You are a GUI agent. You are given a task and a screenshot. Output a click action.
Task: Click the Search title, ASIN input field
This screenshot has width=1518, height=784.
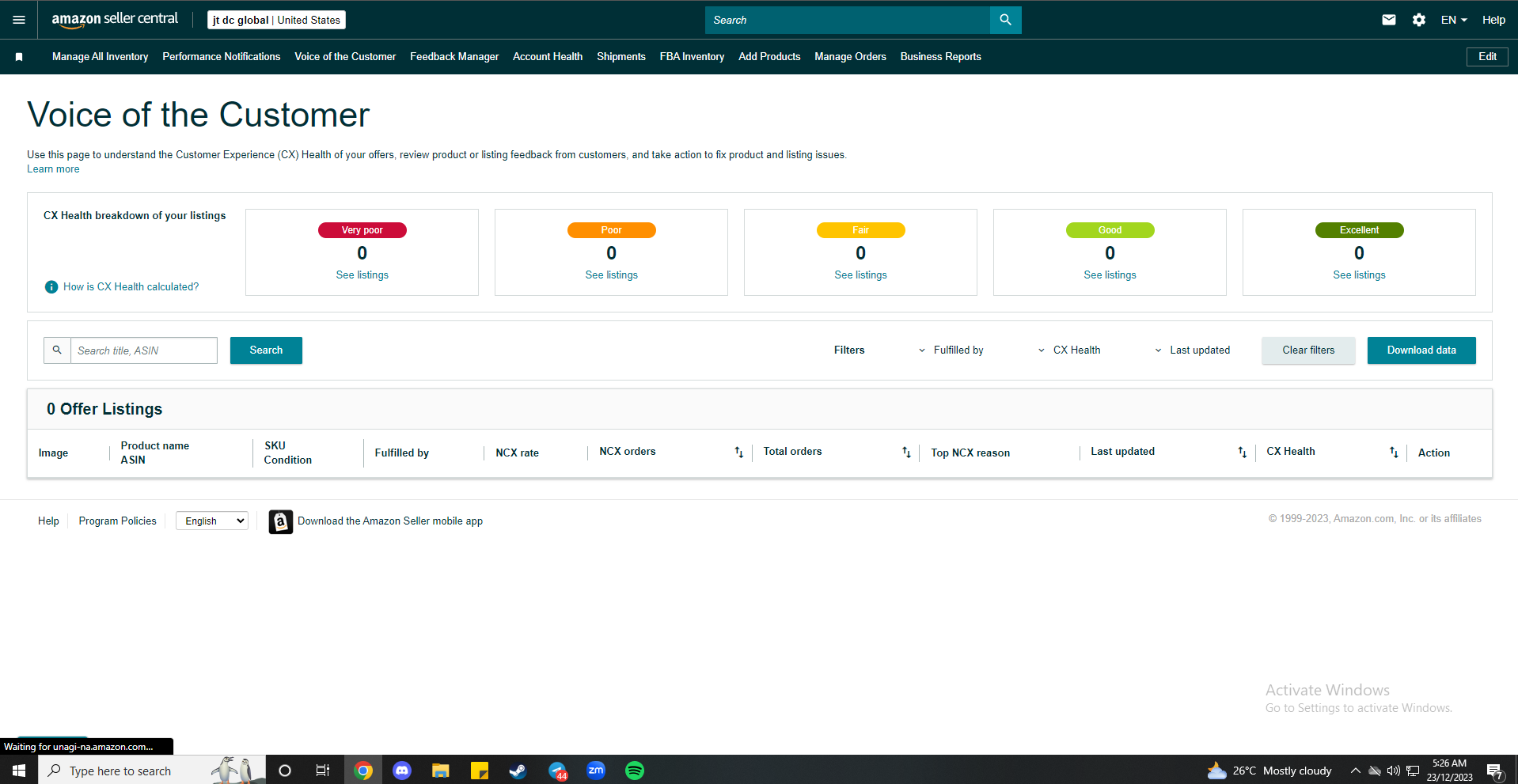coord(144,350)
